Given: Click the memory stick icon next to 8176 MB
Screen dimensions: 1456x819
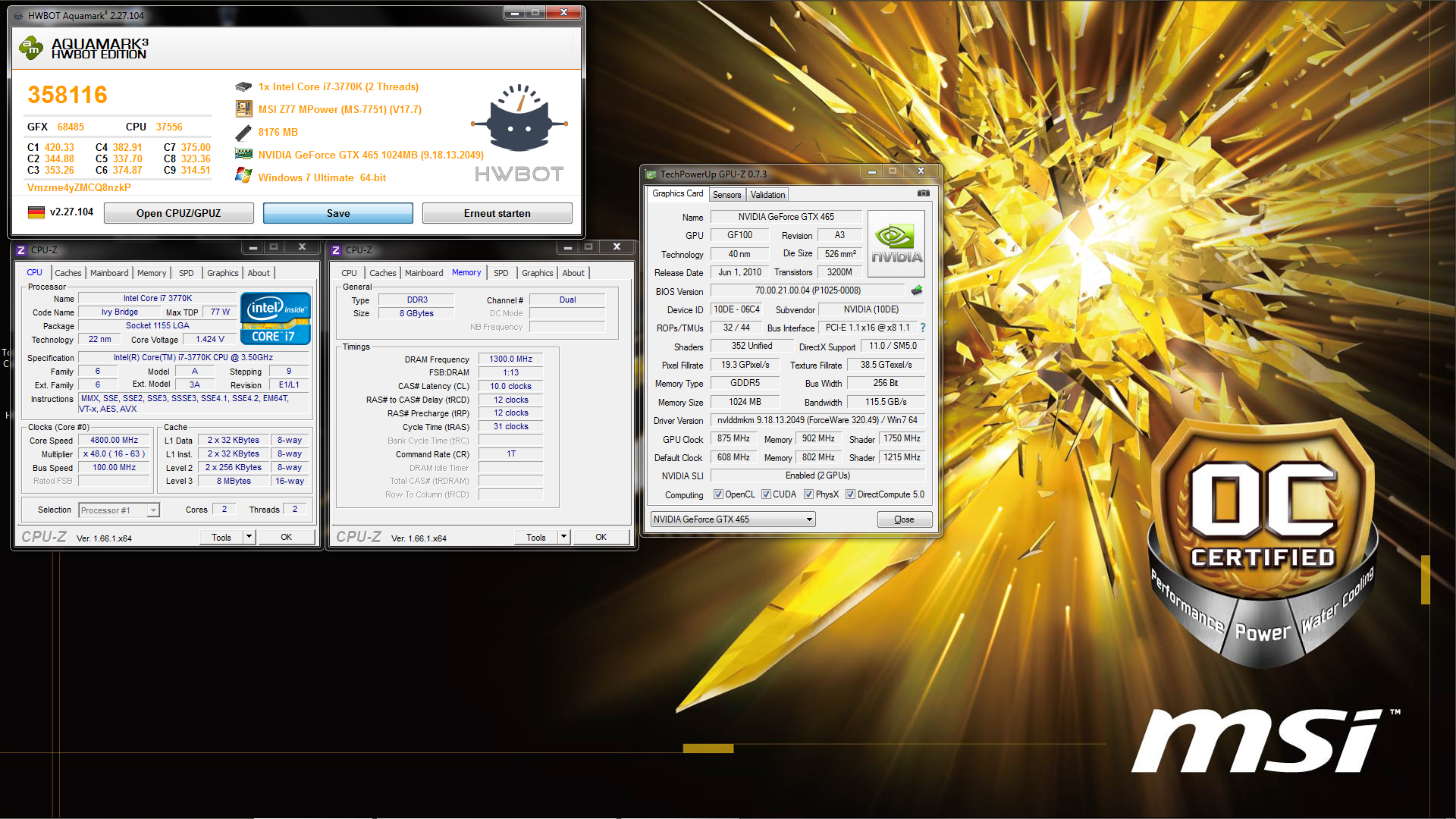Looking at the screenshot, I should point(243,133).
